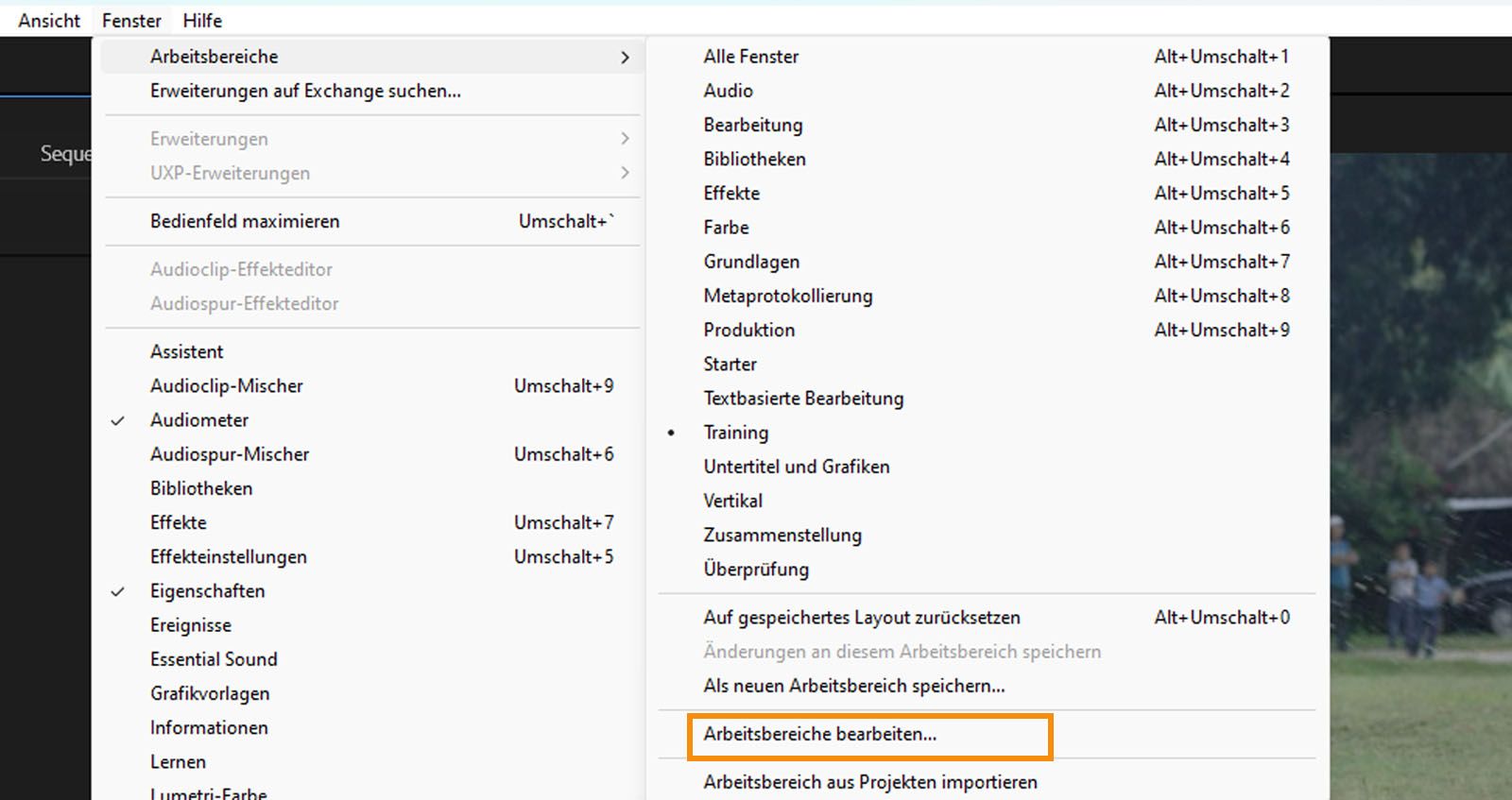Click Arbeitsbereiche bearbeiten…
Viewport: 1512px width, 800px height.
[820, 734]
